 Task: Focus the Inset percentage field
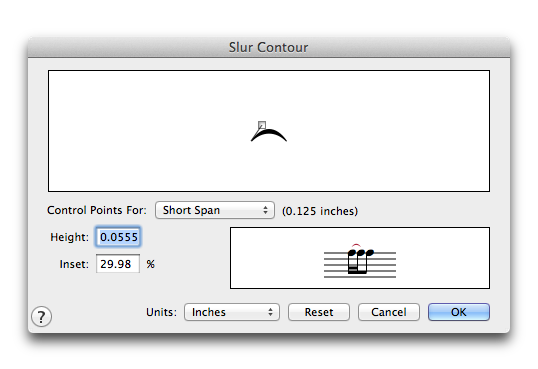(118, 264)
